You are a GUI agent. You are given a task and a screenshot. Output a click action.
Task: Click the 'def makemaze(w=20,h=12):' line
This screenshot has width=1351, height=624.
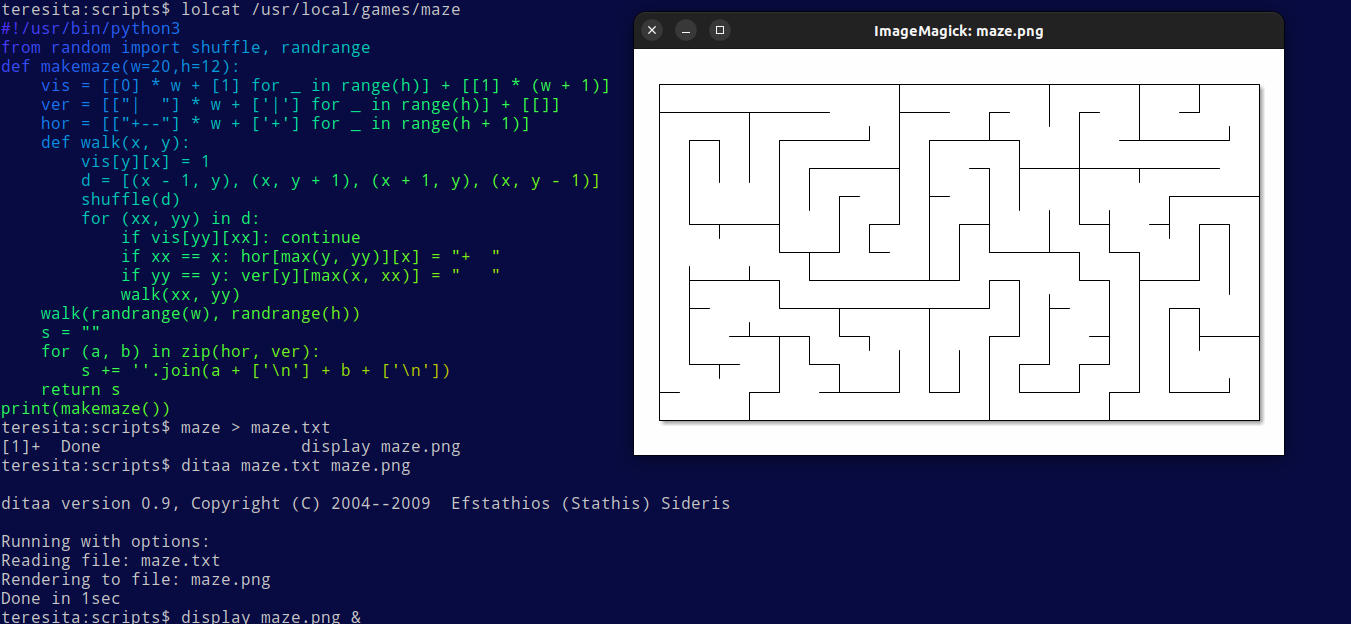(x=120, y=67)
